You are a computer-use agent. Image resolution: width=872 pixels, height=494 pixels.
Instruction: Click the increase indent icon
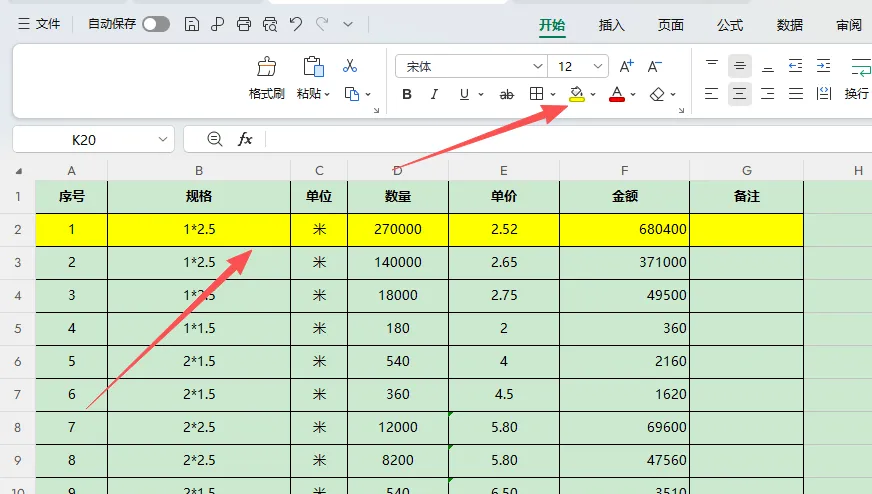coord(824,66)
